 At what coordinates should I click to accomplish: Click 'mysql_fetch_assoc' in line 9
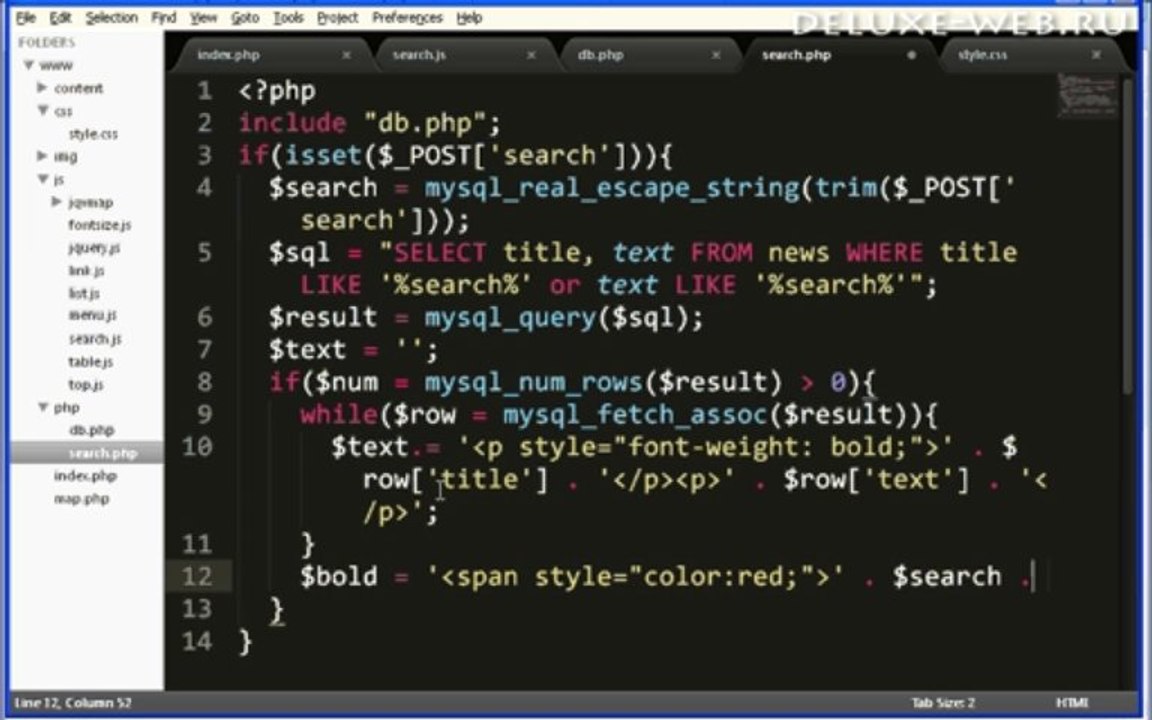[635, 414]
